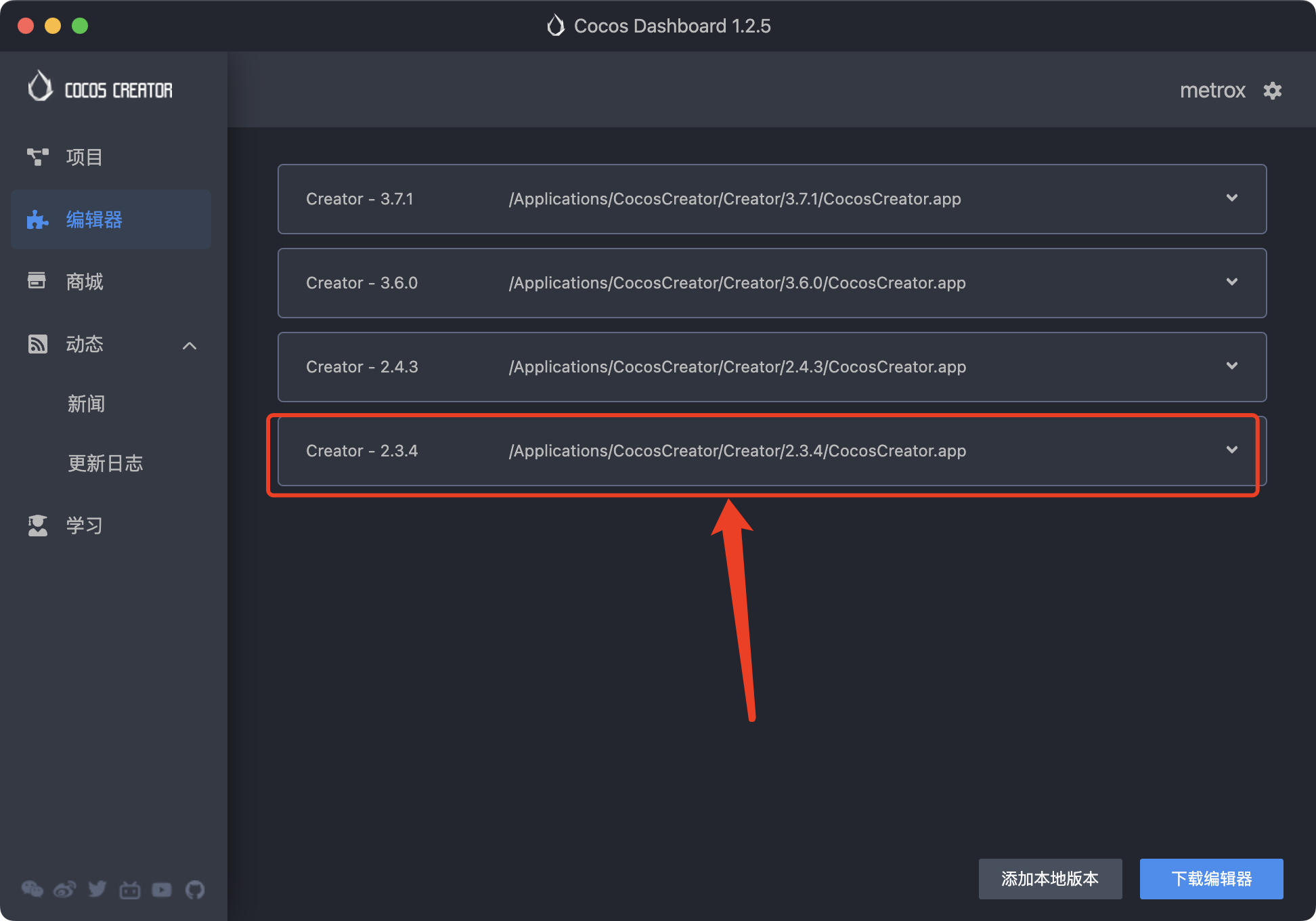The width and height of the screenshot is (1316, 921).
Task: Click the Cocos Creator logo in sidebar
Action: [100, 87]
